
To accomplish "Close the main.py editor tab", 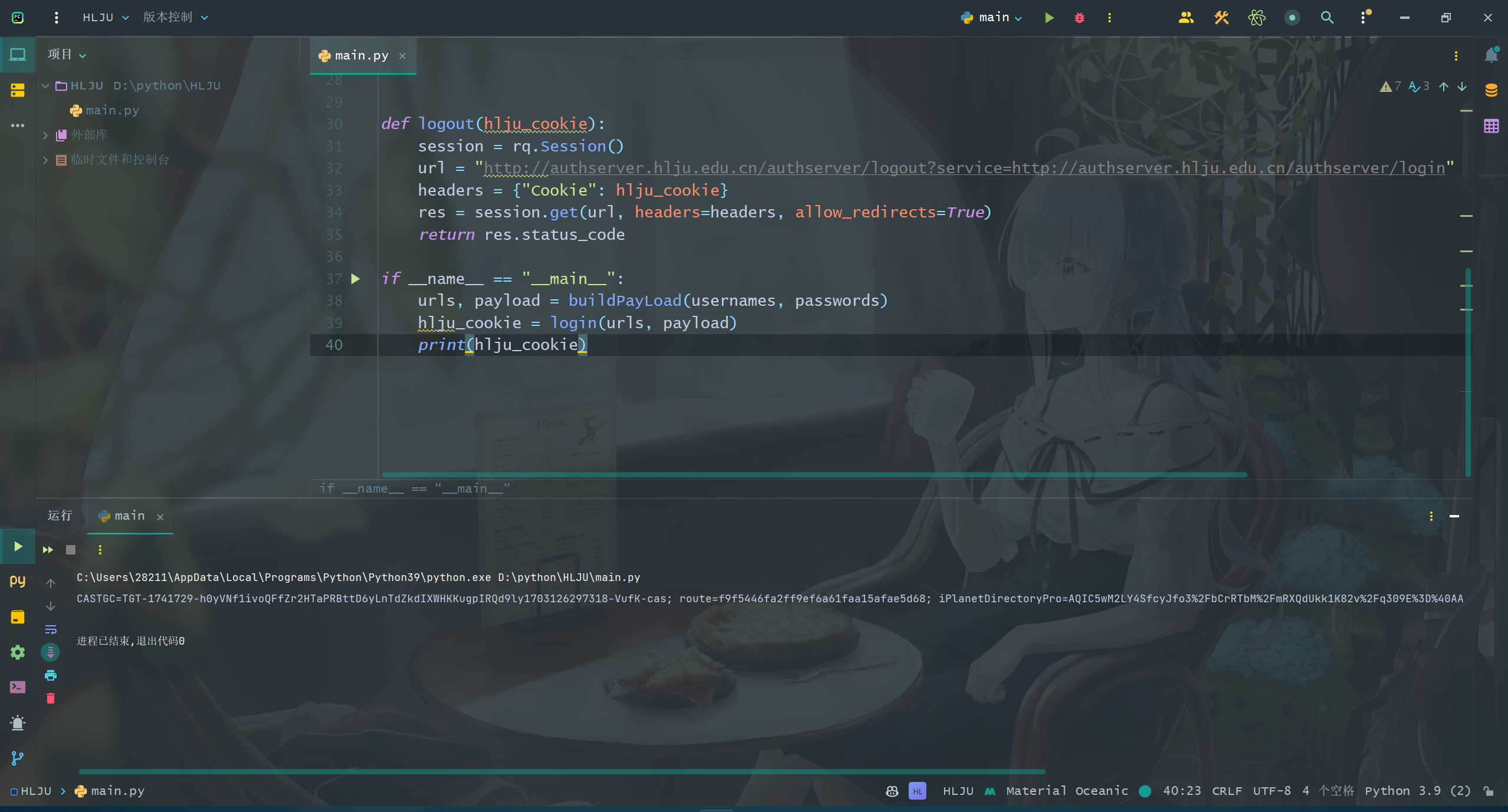I will point(402,56).
